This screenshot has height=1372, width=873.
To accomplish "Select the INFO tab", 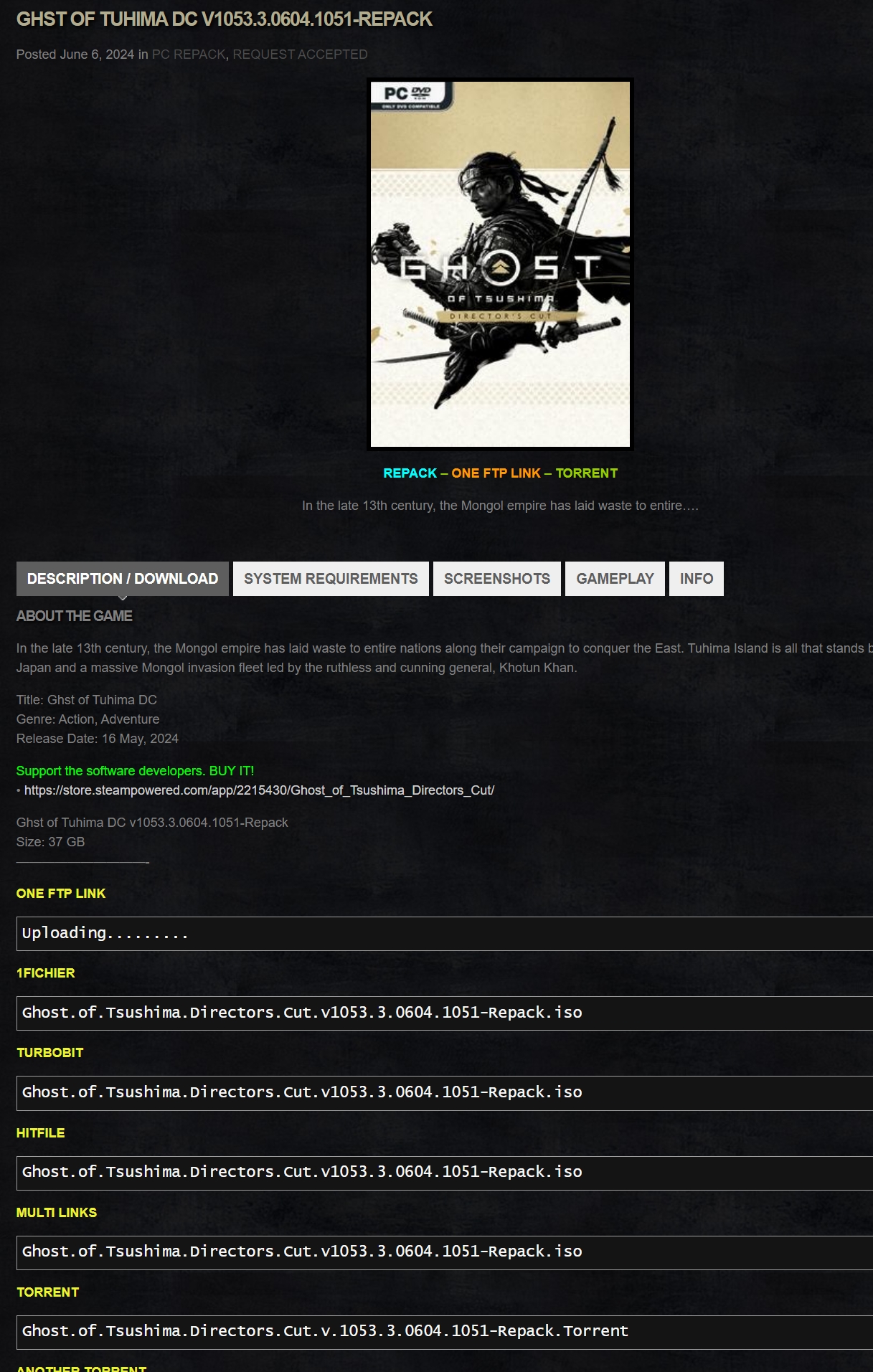I will pos(697,579).
